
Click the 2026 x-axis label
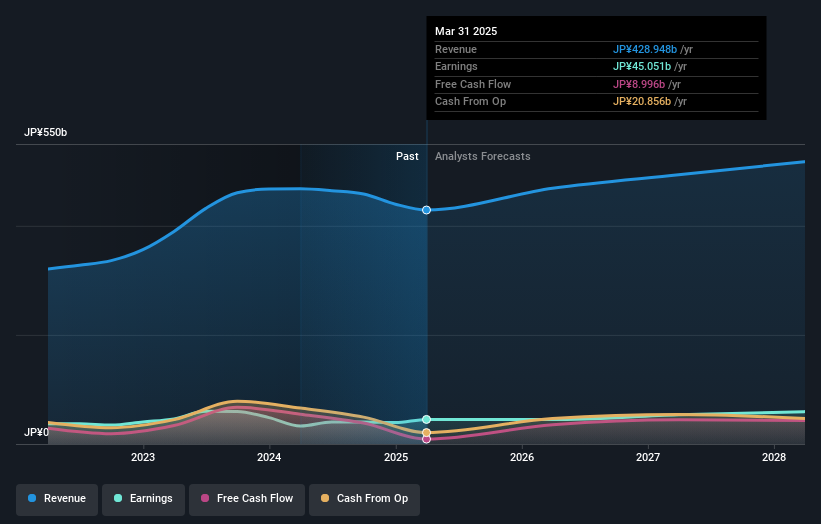pos(522,458)
